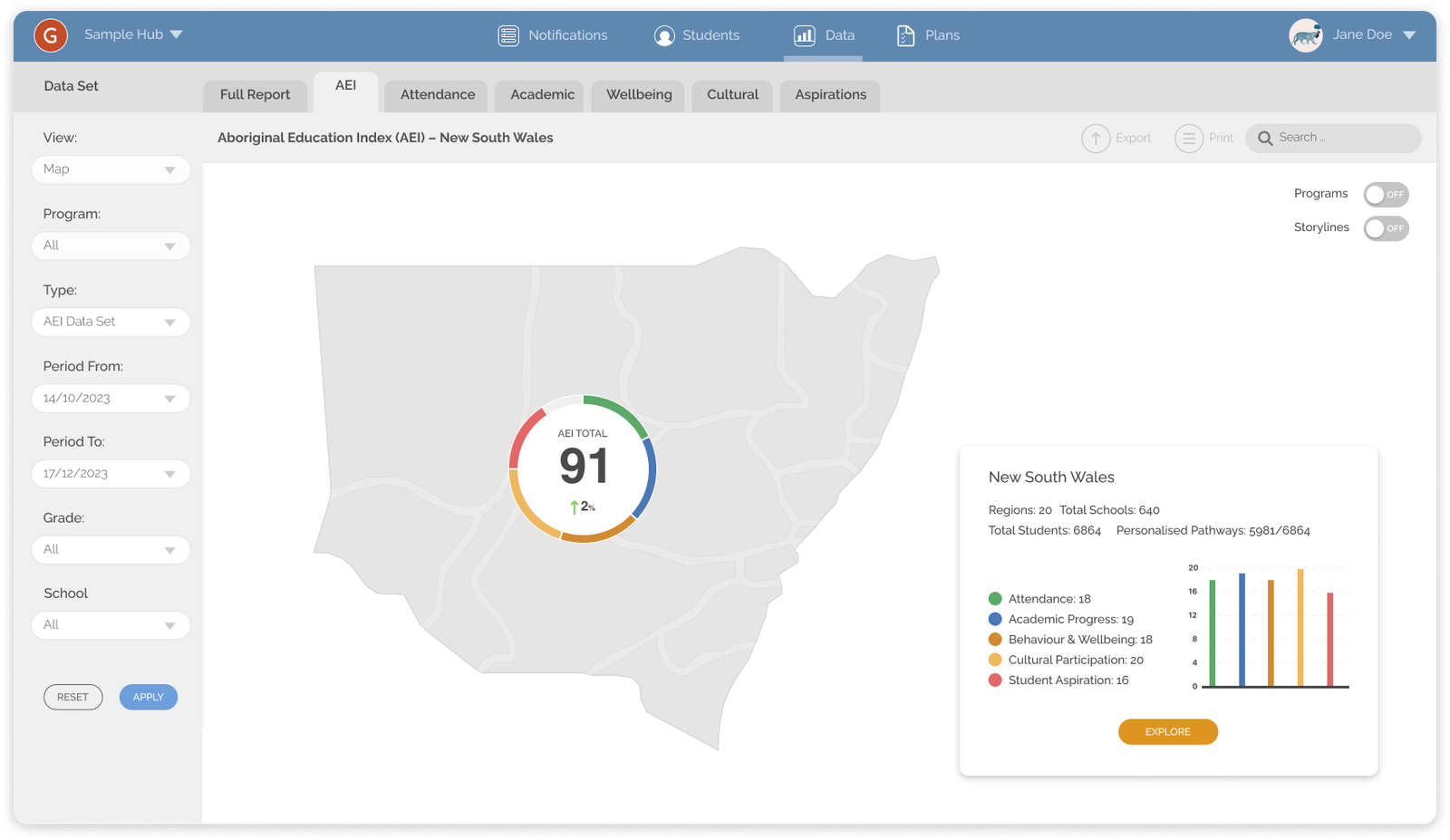The height and width of the screenshot is (840, 1450).
Task: Click Jane Doe's avatar picture
Action: [1306, 35]
